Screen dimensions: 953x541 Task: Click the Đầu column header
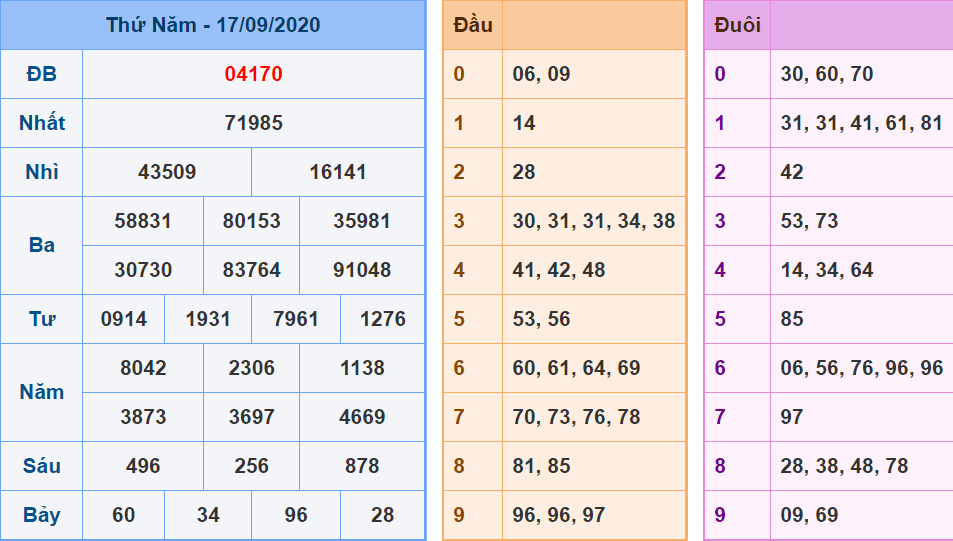point(473,25)
